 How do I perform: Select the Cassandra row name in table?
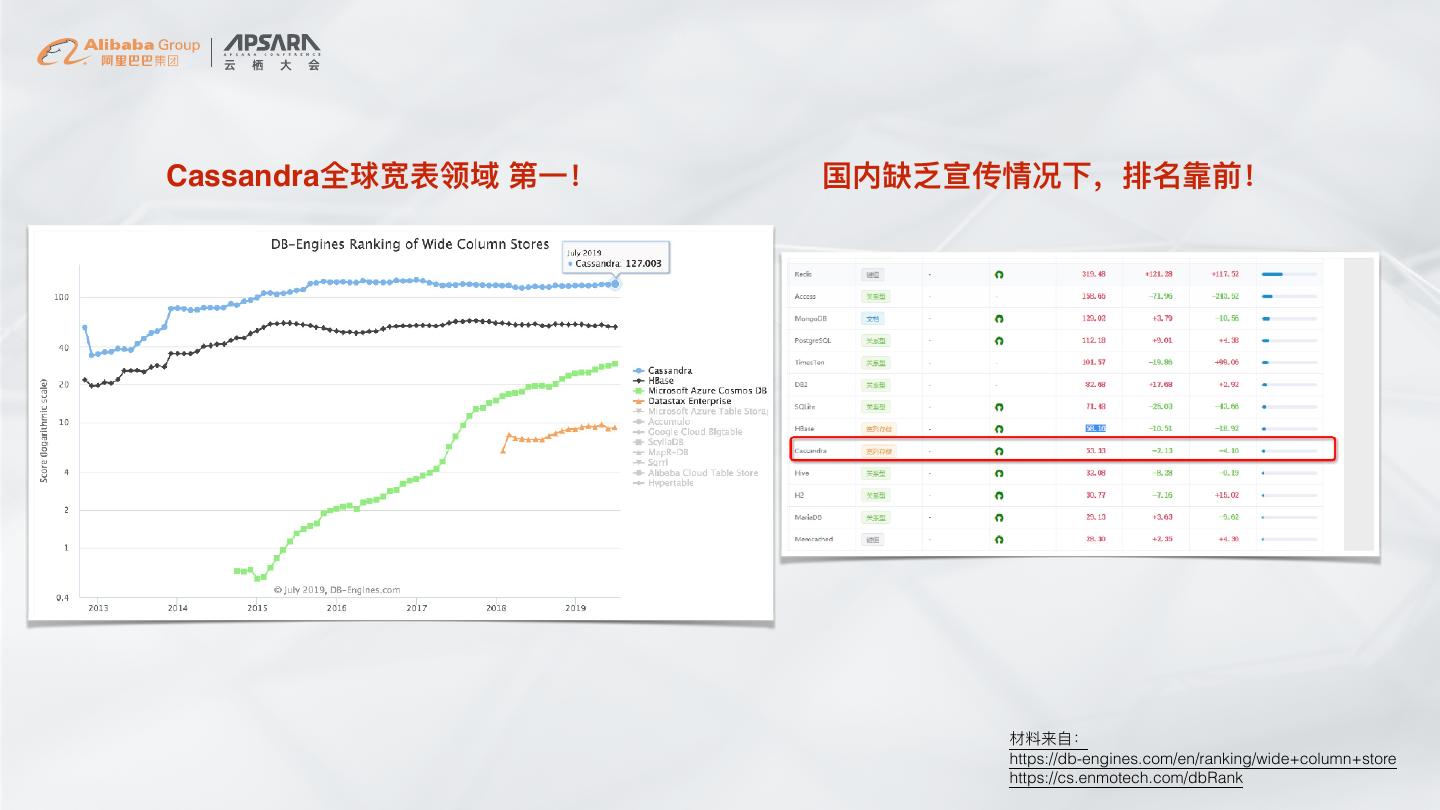(810, 450)
